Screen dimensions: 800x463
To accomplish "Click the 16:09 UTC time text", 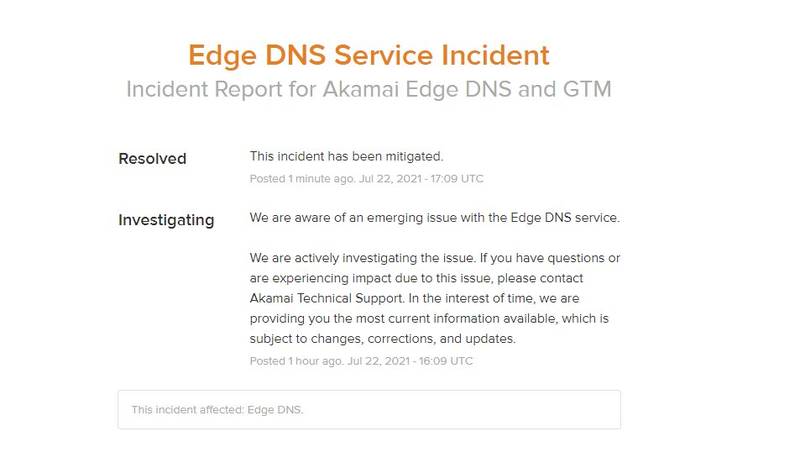I will point(446,361).
